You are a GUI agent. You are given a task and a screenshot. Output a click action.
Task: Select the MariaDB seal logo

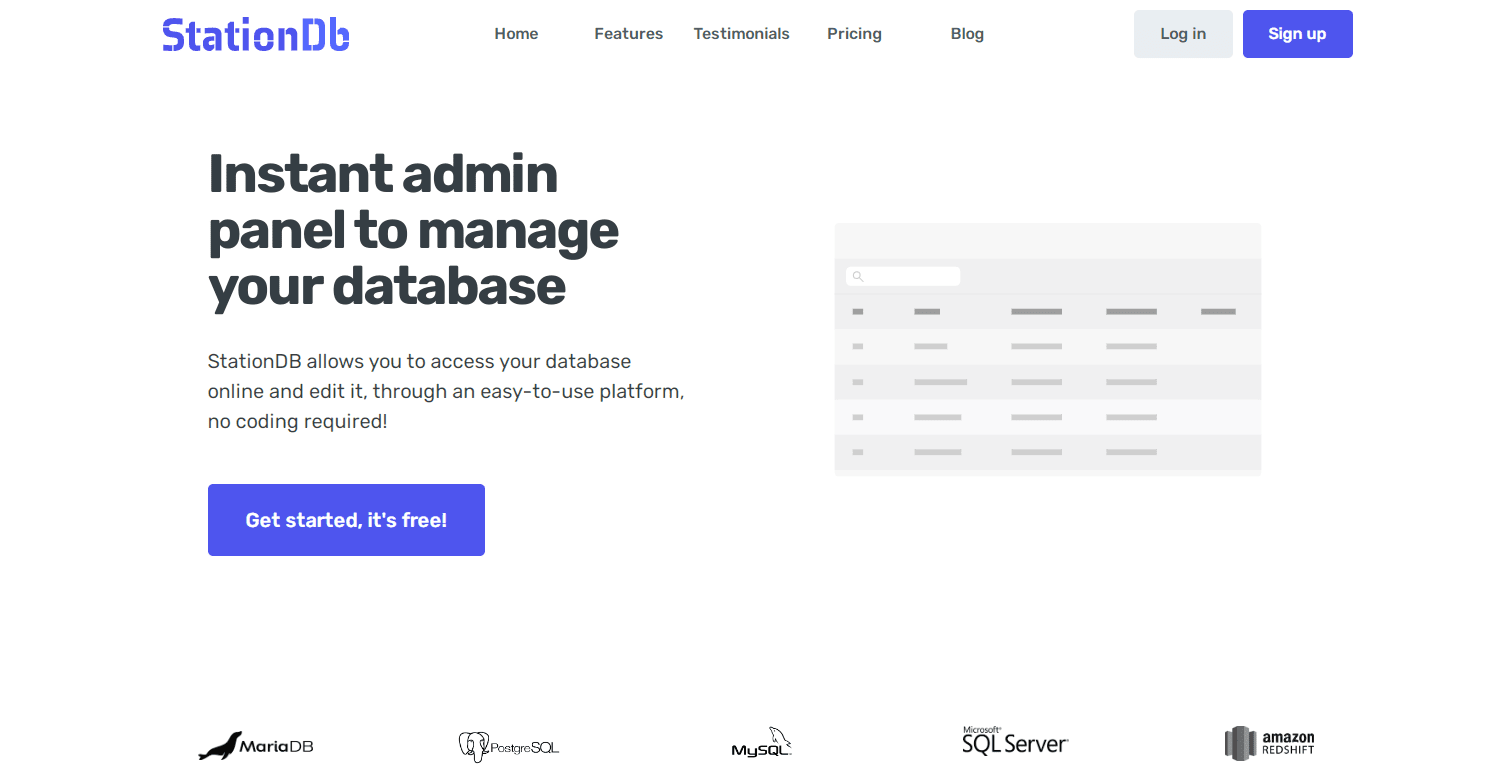pyautogui.click(x=255, y=744)
